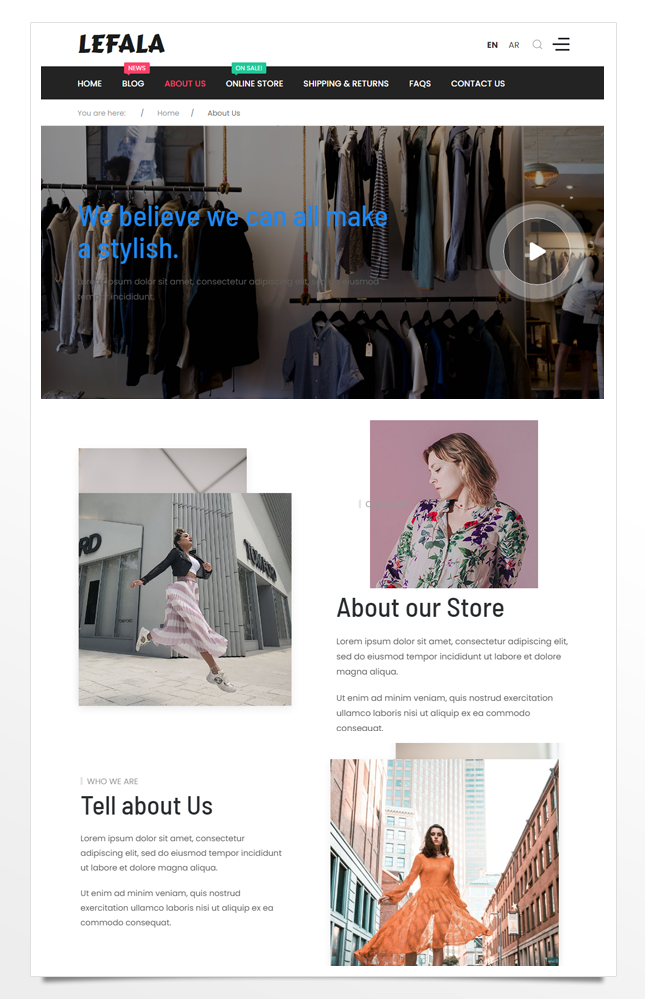
Task: Click the About Us breadcrumb
Action: tap(224, 113)
